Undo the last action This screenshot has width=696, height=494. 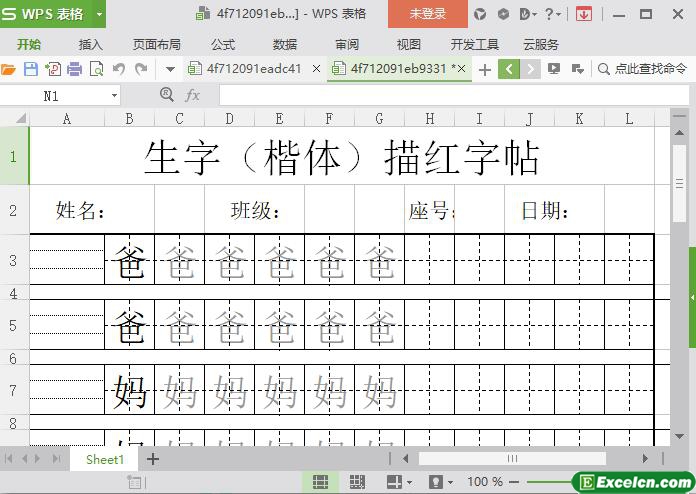click(x=119, y=69)
